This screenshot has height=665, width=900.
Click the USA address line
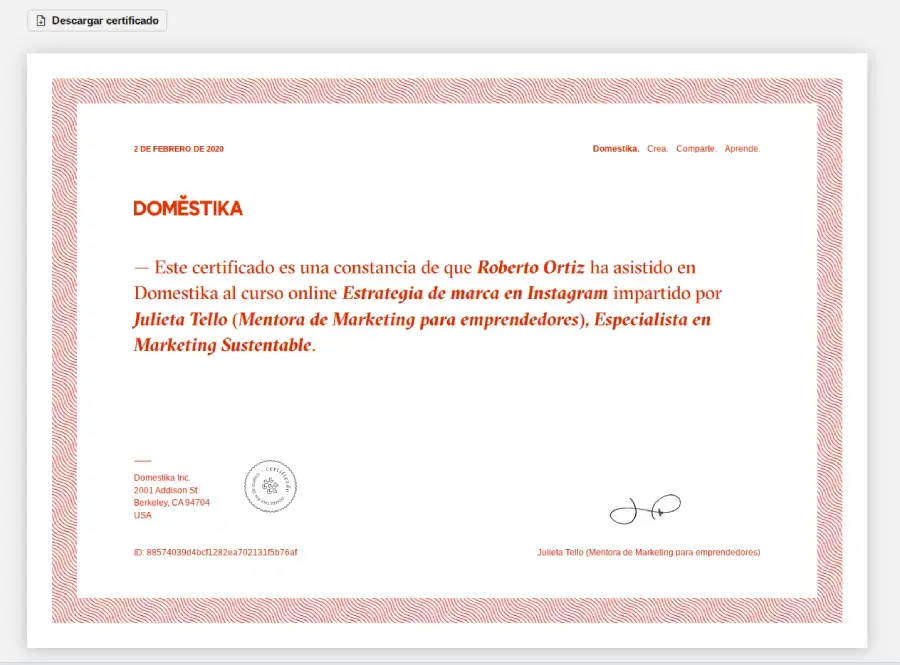(x=143, y=515)
